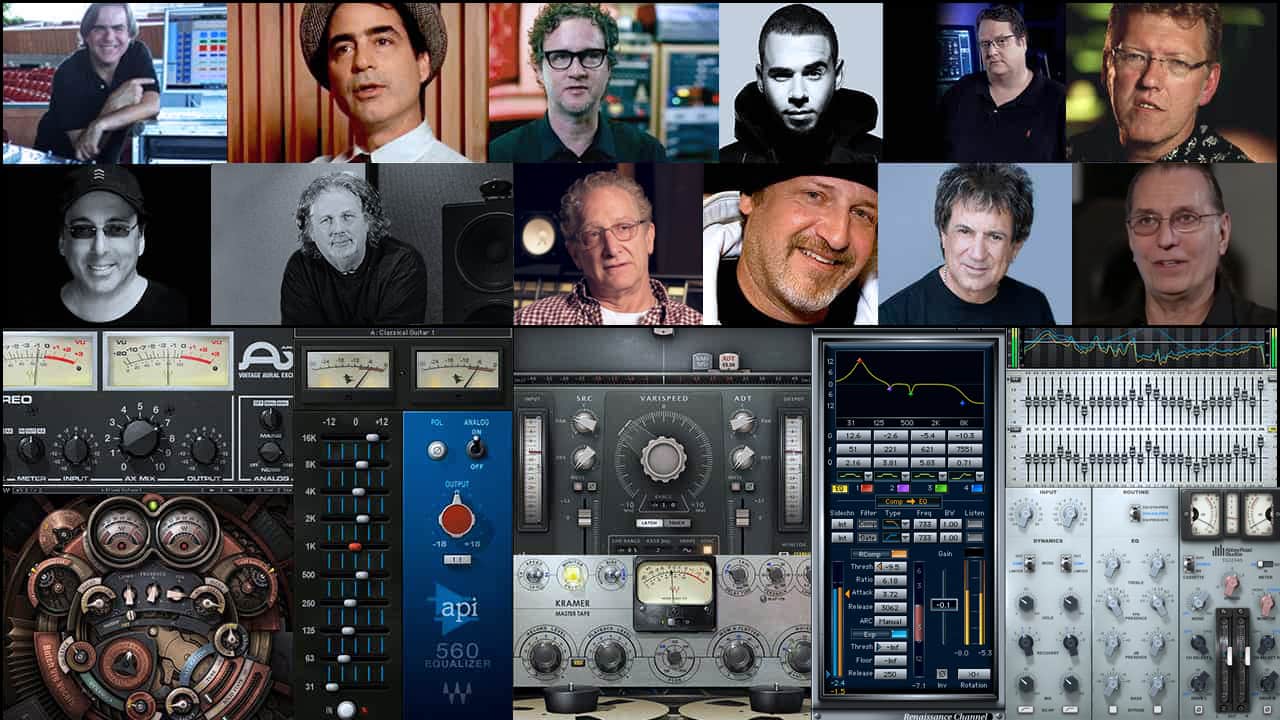Click the 0.71 Q value field
This screenshot has height=720, width=1280.
coord(965,462)
